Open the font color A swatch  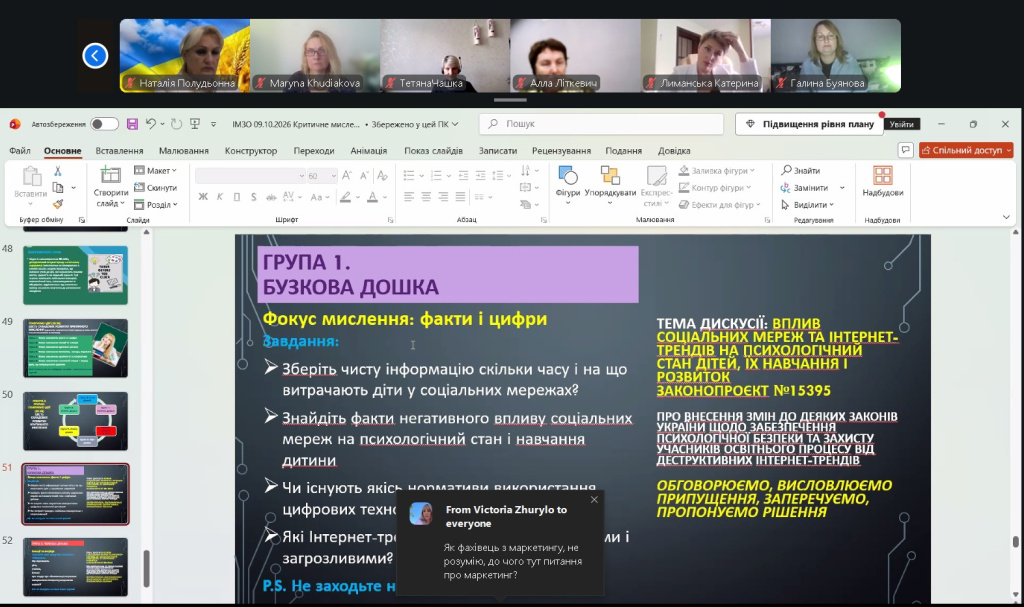(x=372, y=197)
